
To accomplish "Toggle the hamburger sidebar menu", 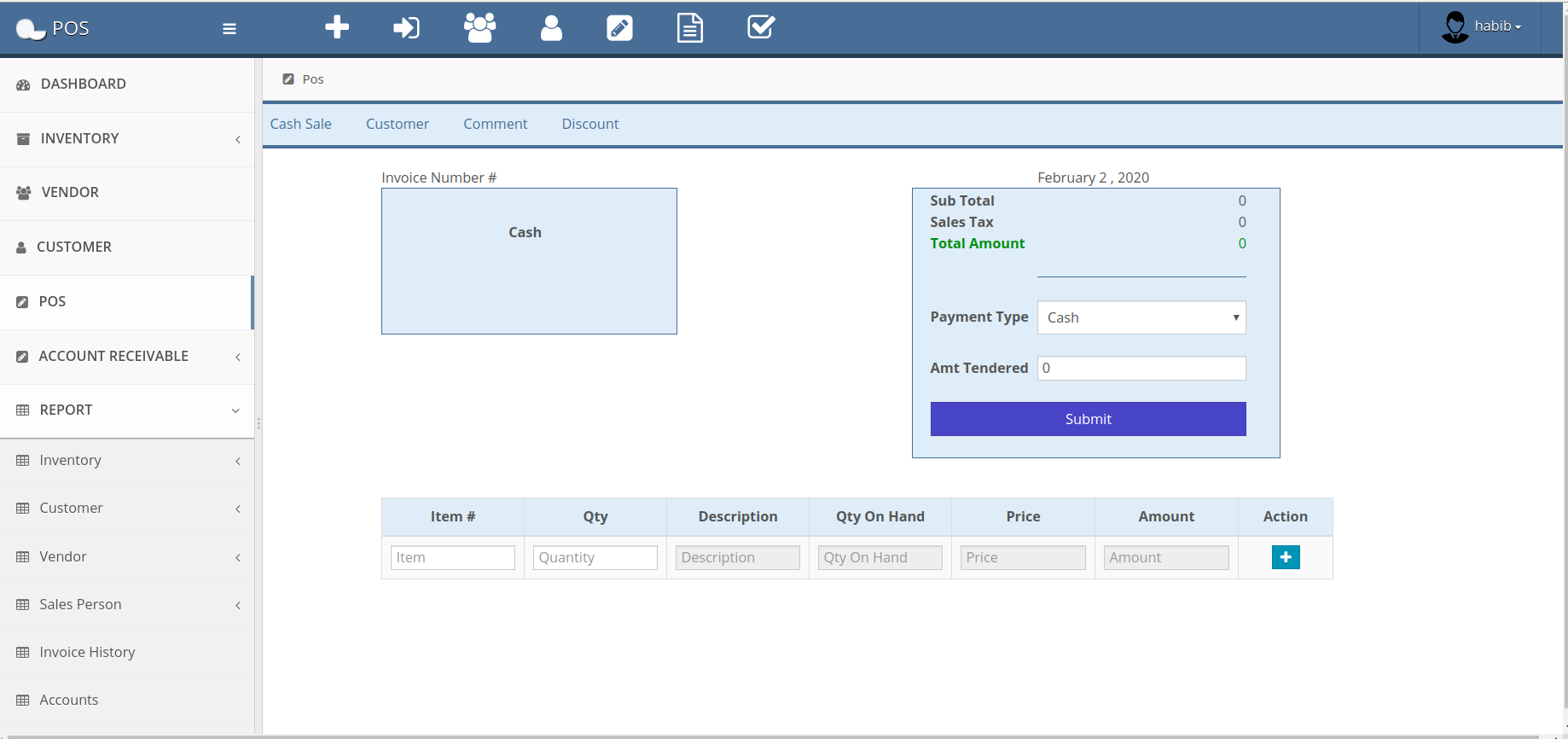I will click(229, 29).
